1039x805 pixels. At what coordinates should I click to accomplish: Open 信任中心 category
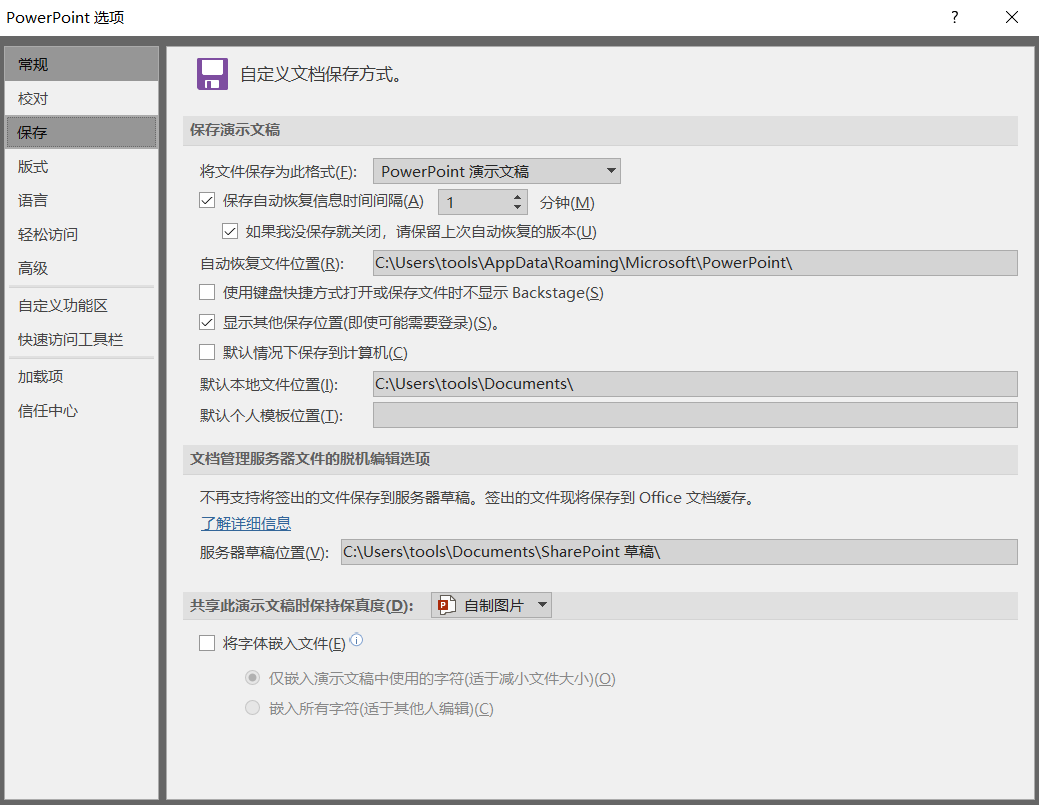click(x=82, y=411)
